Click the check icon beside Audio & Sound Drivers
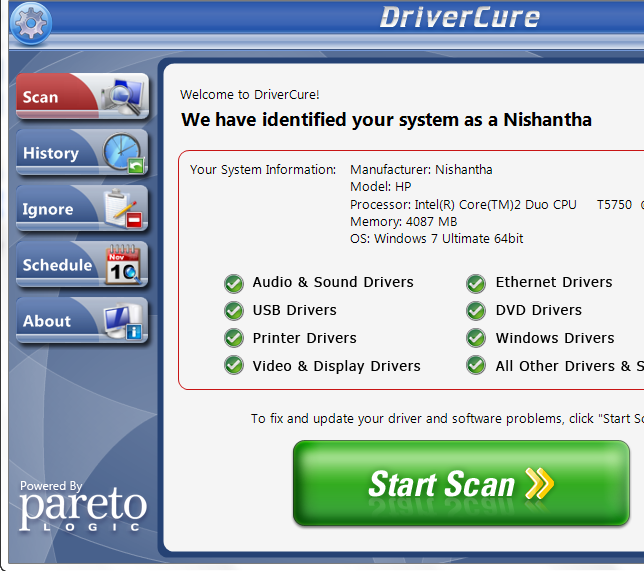The width and height of the screenshot is (644, 571). tap(234, 283)
